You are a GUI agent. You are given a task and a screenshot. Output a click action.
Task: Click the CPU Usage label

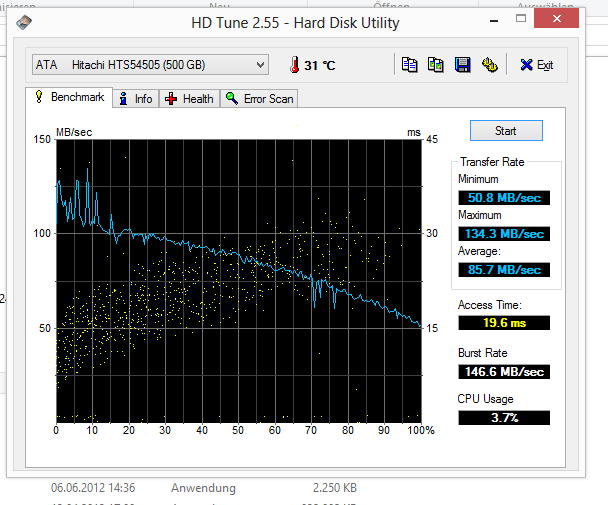(485, 399)
